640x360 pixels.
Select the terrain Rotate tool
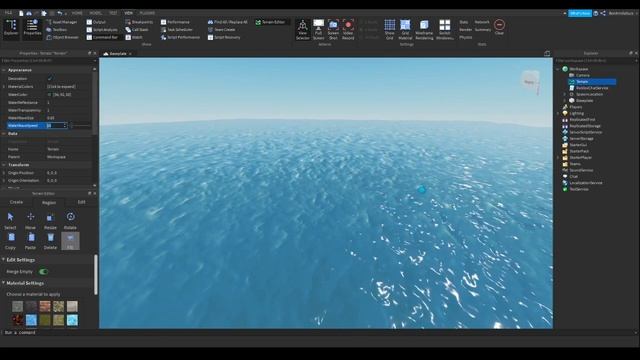70,220
